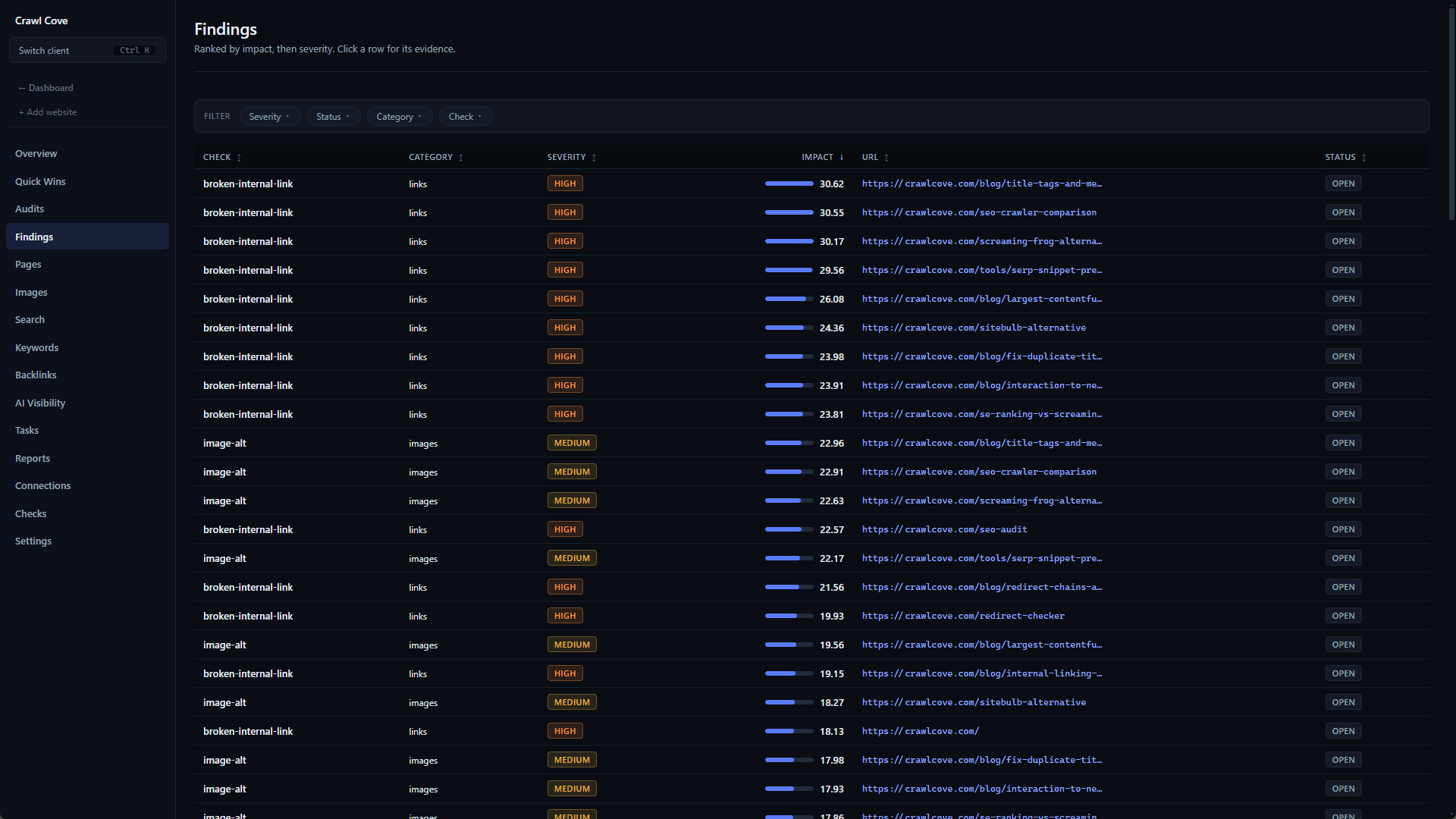Open Quick Wins section
The image size is (1456, 819).
[x=87, y=181]
